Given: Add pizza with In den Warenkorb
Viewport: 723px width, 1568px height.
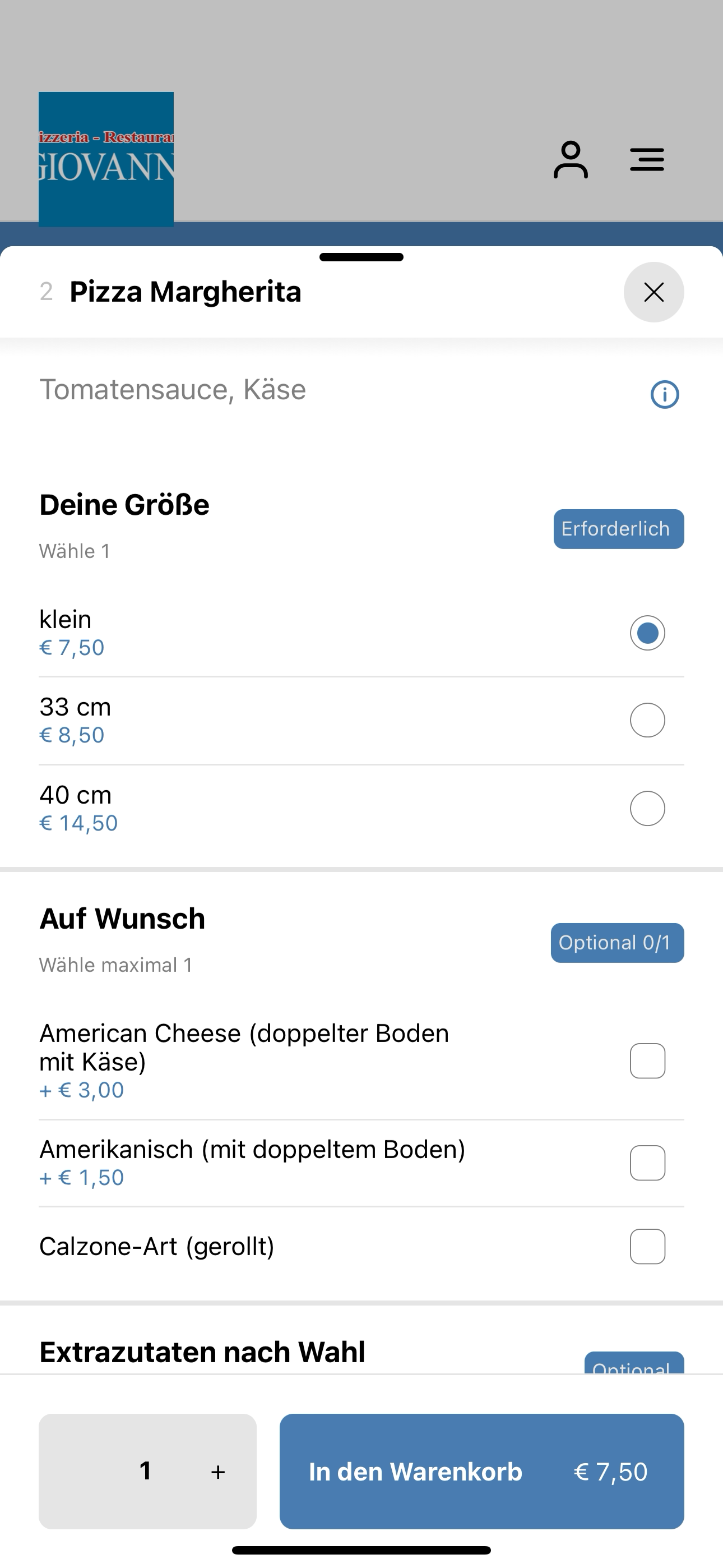Looking at the screenshot, I should tap(481, 1471).
